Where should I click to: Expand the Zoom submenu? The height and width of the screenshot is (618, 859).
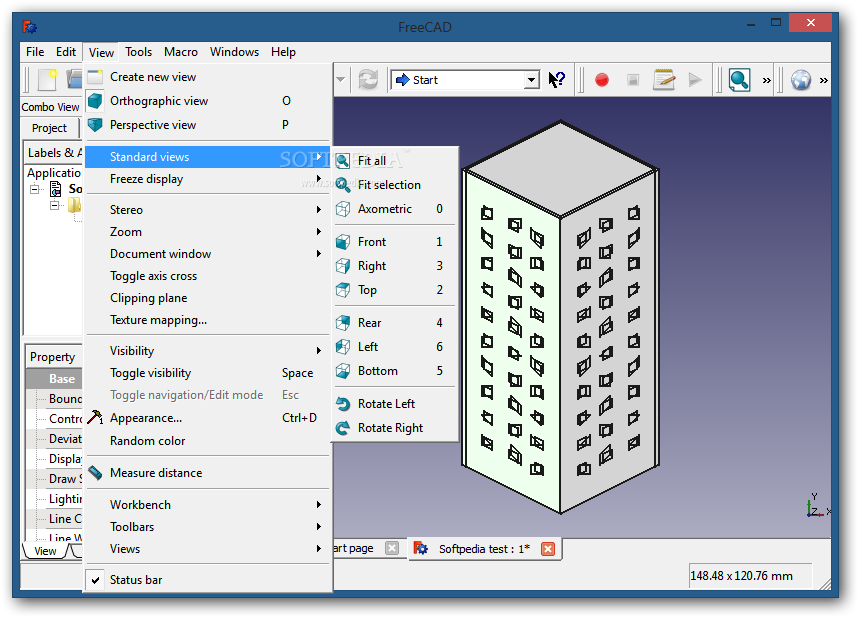click(208, 232)
